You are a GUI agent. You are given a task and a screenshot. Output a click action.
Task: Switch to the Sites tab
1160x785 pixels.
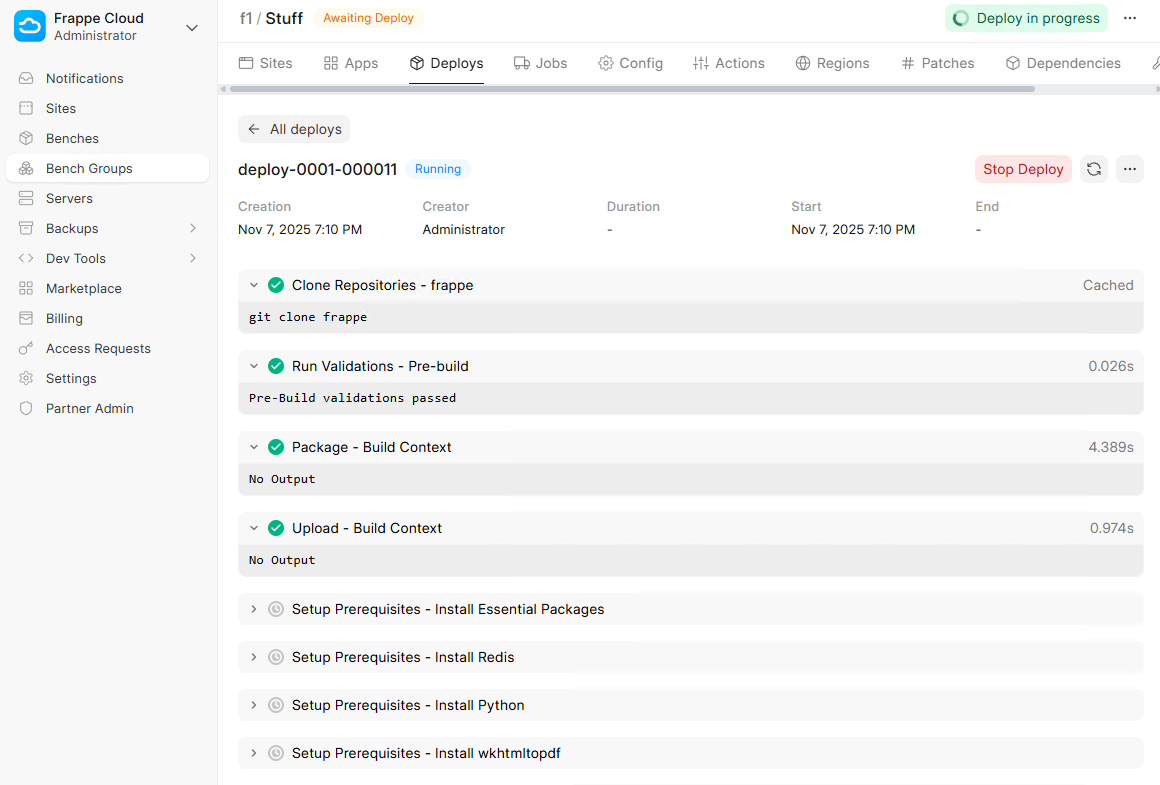click(x=266, y=63)
